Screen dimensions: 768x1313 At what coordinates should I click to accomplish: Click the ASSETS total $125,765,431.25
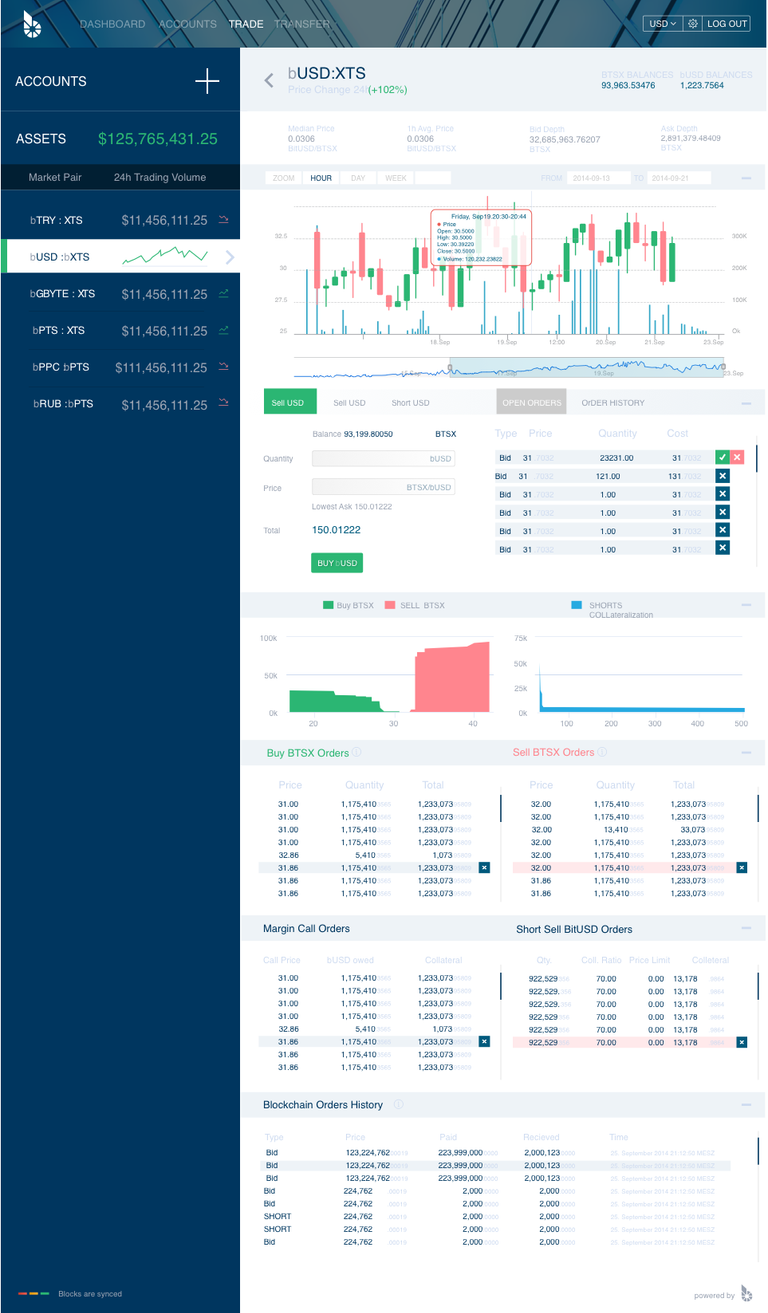(157, 139)
